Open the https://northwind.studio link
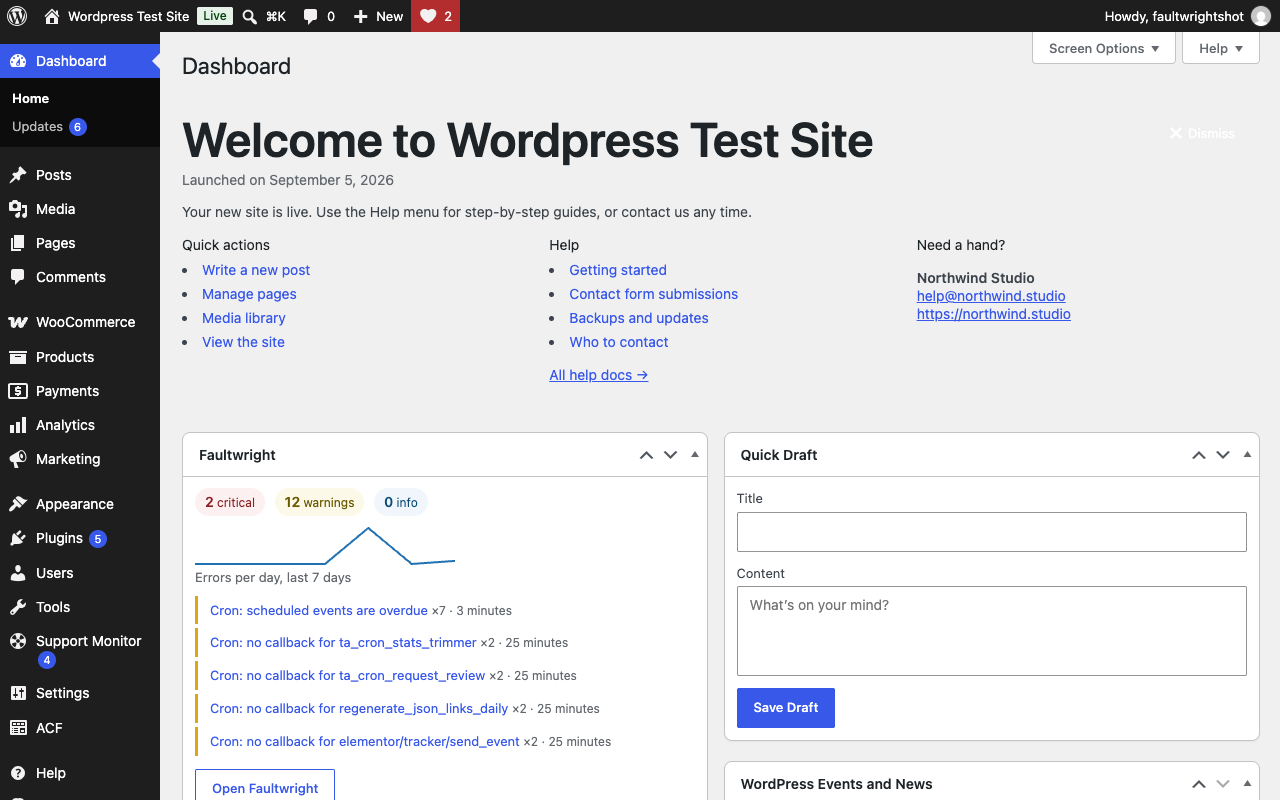Screen dimensions: 1280x800 [994, 314]
